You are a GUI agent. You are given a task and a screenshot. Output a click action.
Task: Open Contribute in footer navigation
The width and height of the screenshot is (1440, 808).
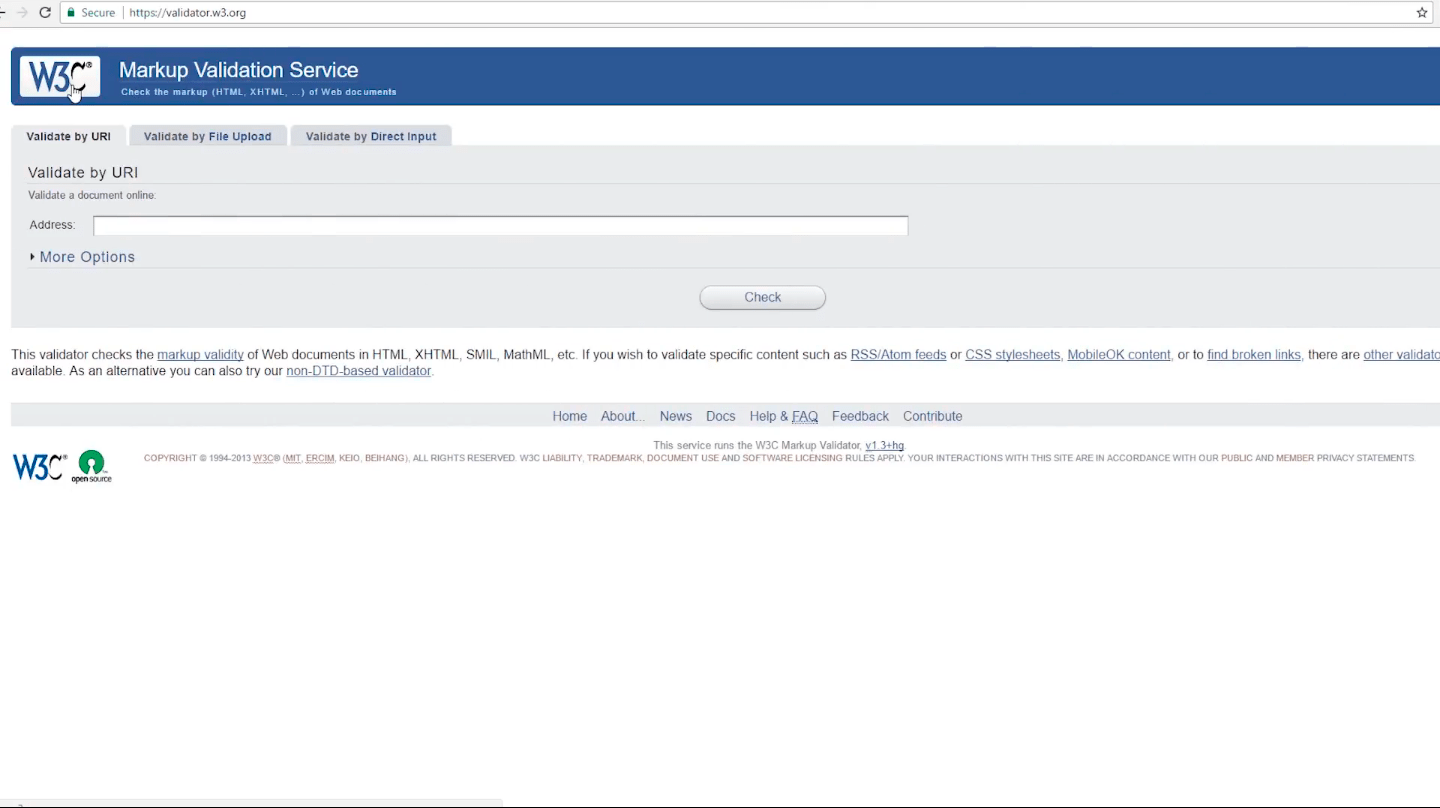[932, 416]
